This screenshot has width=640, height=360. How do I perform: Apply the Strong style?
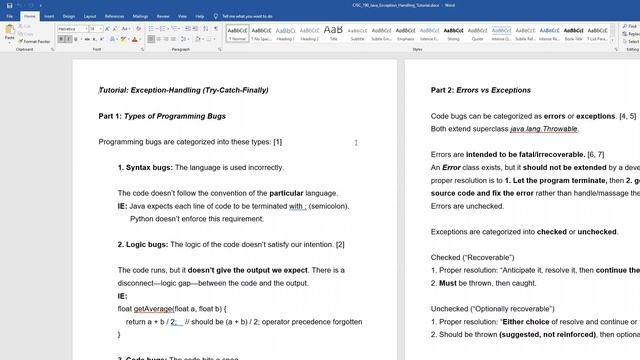tap(453, 33)
